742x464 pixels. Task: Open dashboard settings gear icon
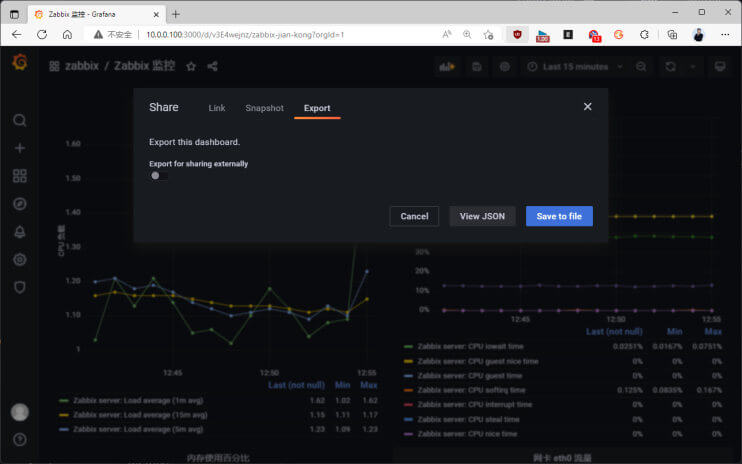(x=505, y=67)
